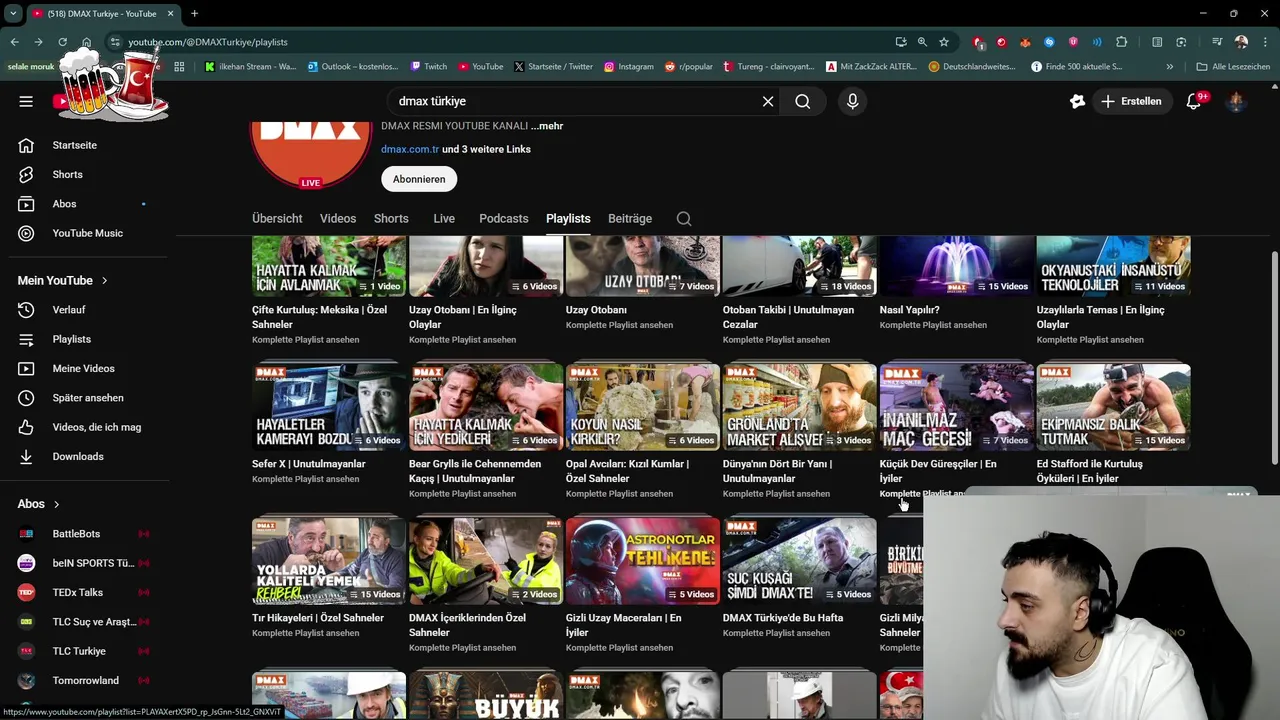Expand the Abos section chevron
1280x720 pixels.
[x=56, y=504]
